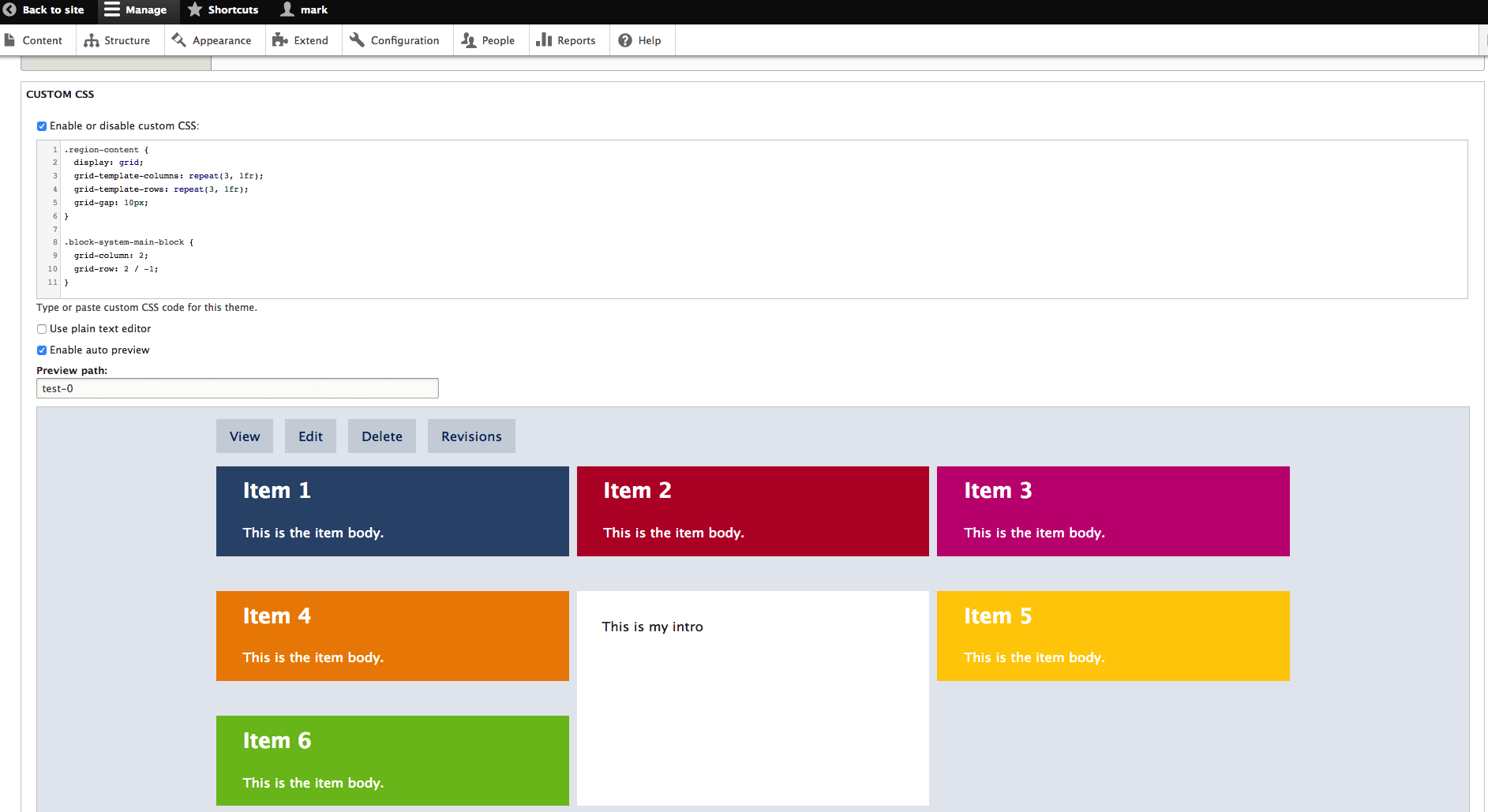The image size is (1488, 812).
Task: Click the Reports bar chart icon
Action: click(544, 40)
